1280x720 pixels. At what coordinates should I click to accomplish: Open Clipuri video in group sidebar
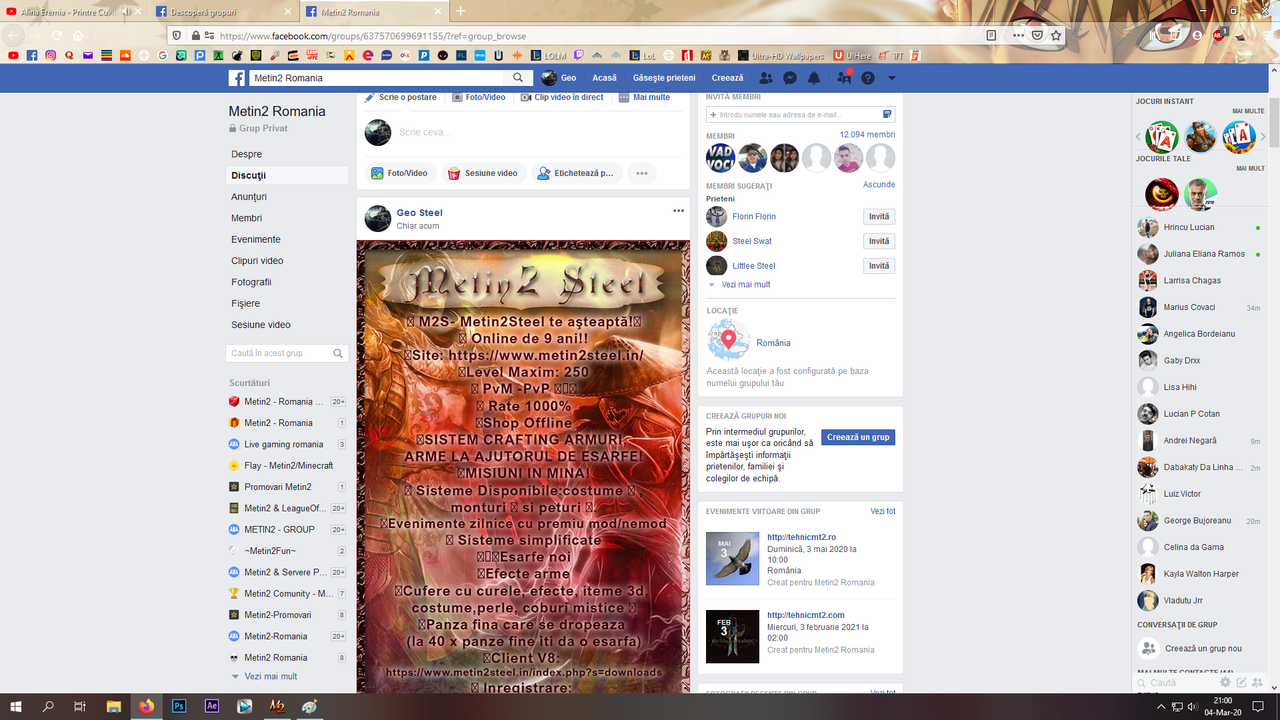pos(257,261)
